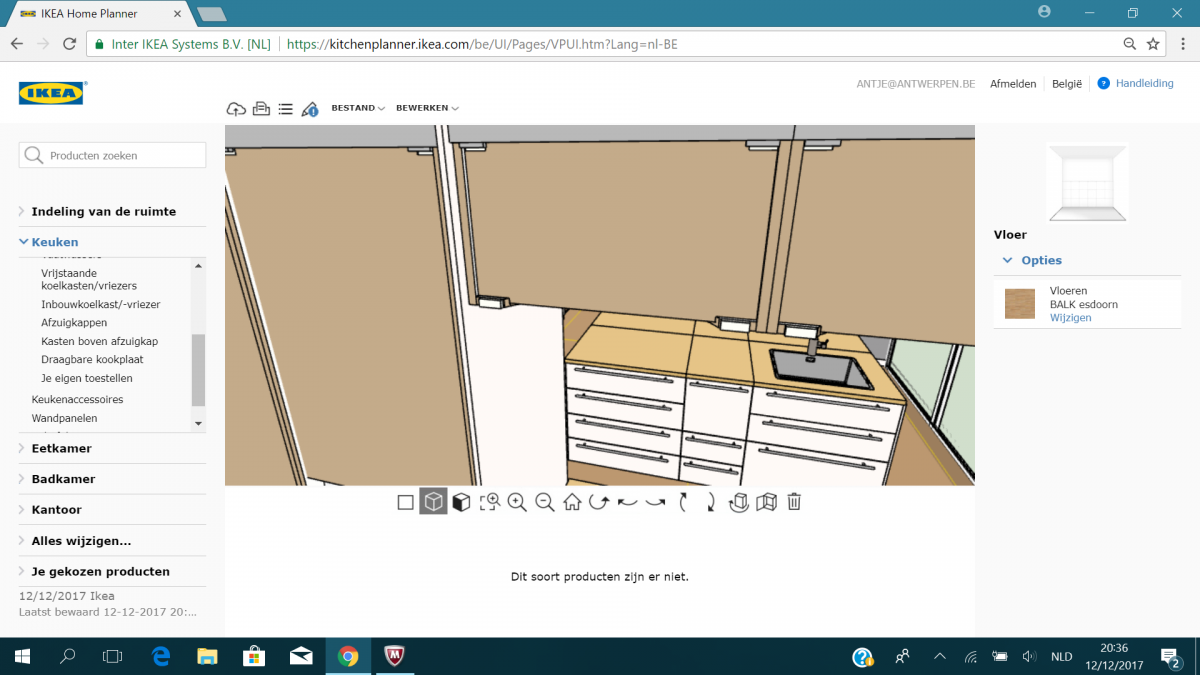Image resolution: width=1200 pixels, height=675 pixels.
Task: Reset view with the home icon
Action: point(572,502)
